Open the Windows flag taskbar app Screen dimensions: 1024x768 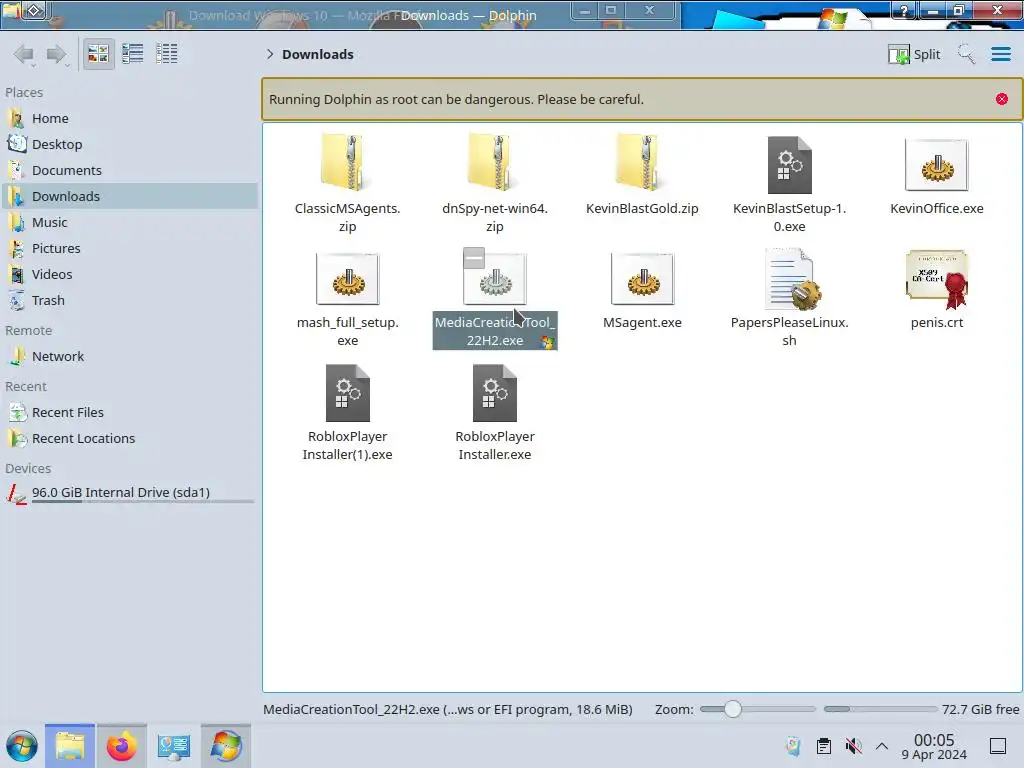click(x=226, y=746)
